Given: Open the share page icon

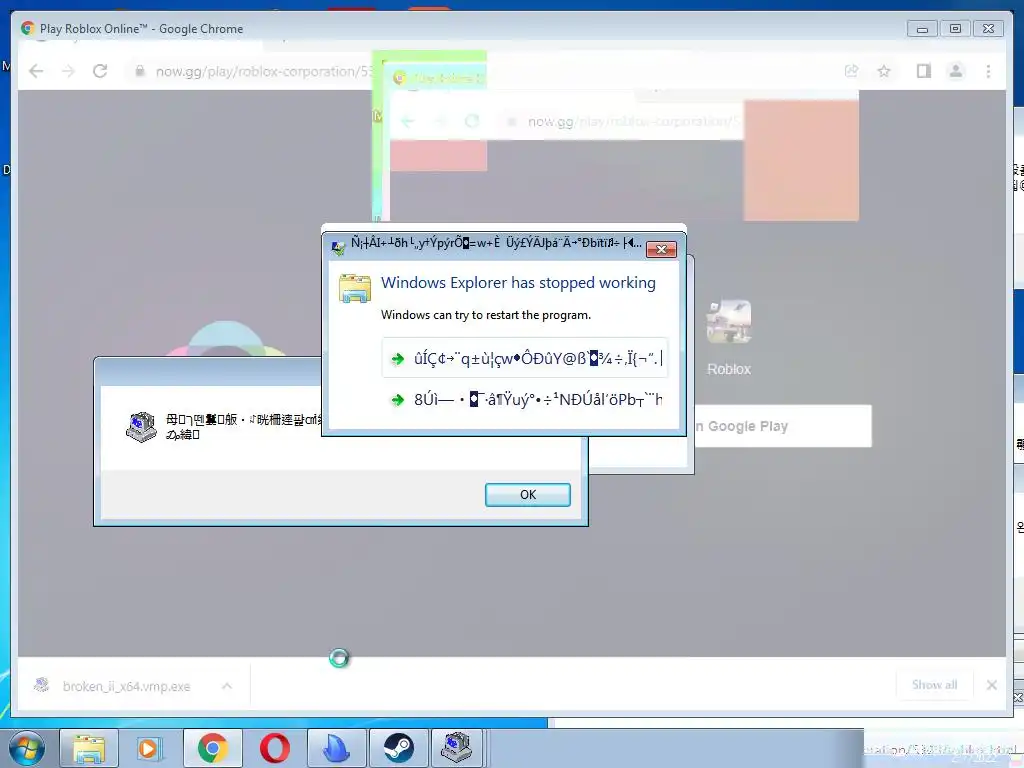Looking at the screenshot, I should (851, 71).
